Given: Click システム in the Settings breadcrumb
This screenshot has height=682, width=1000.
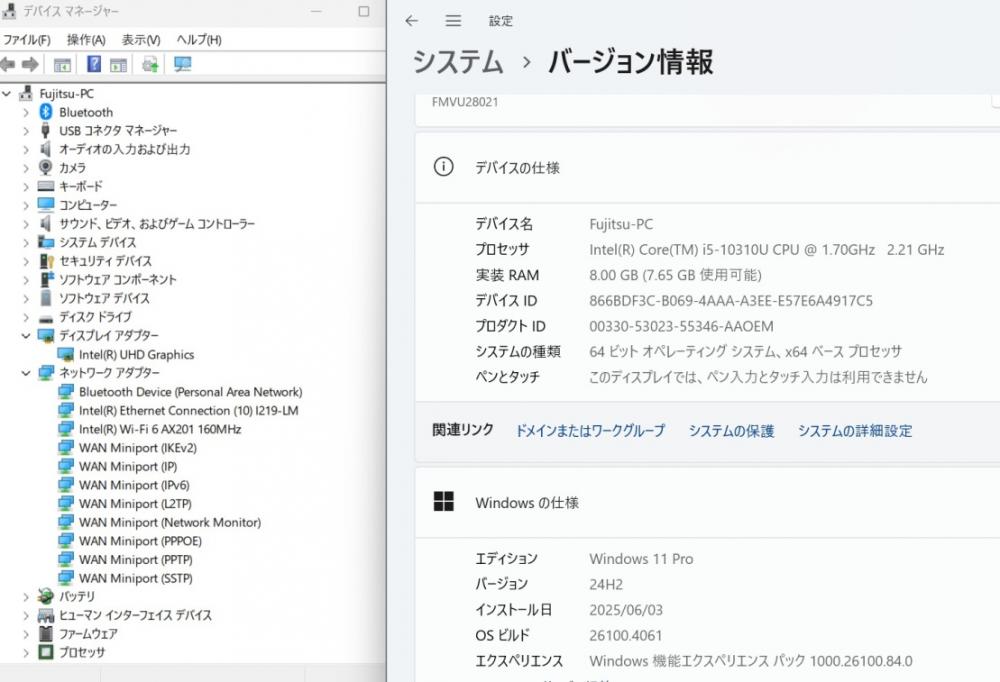Looking at the screenshot, I should [458, 62].
